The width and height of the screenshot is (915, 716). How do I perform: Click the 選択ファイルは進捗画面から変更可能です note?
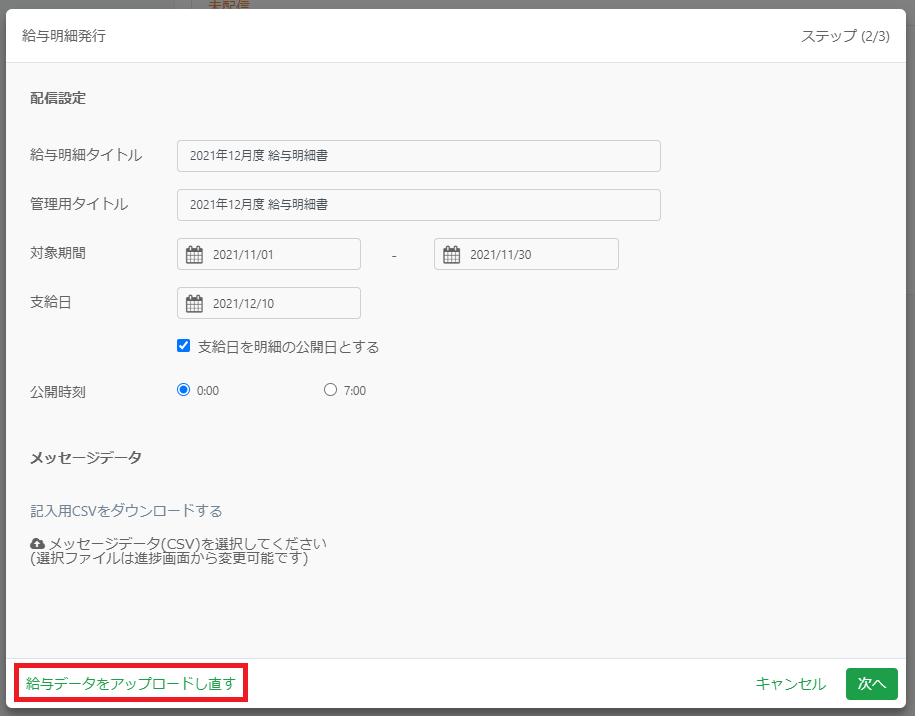point(169,558)
